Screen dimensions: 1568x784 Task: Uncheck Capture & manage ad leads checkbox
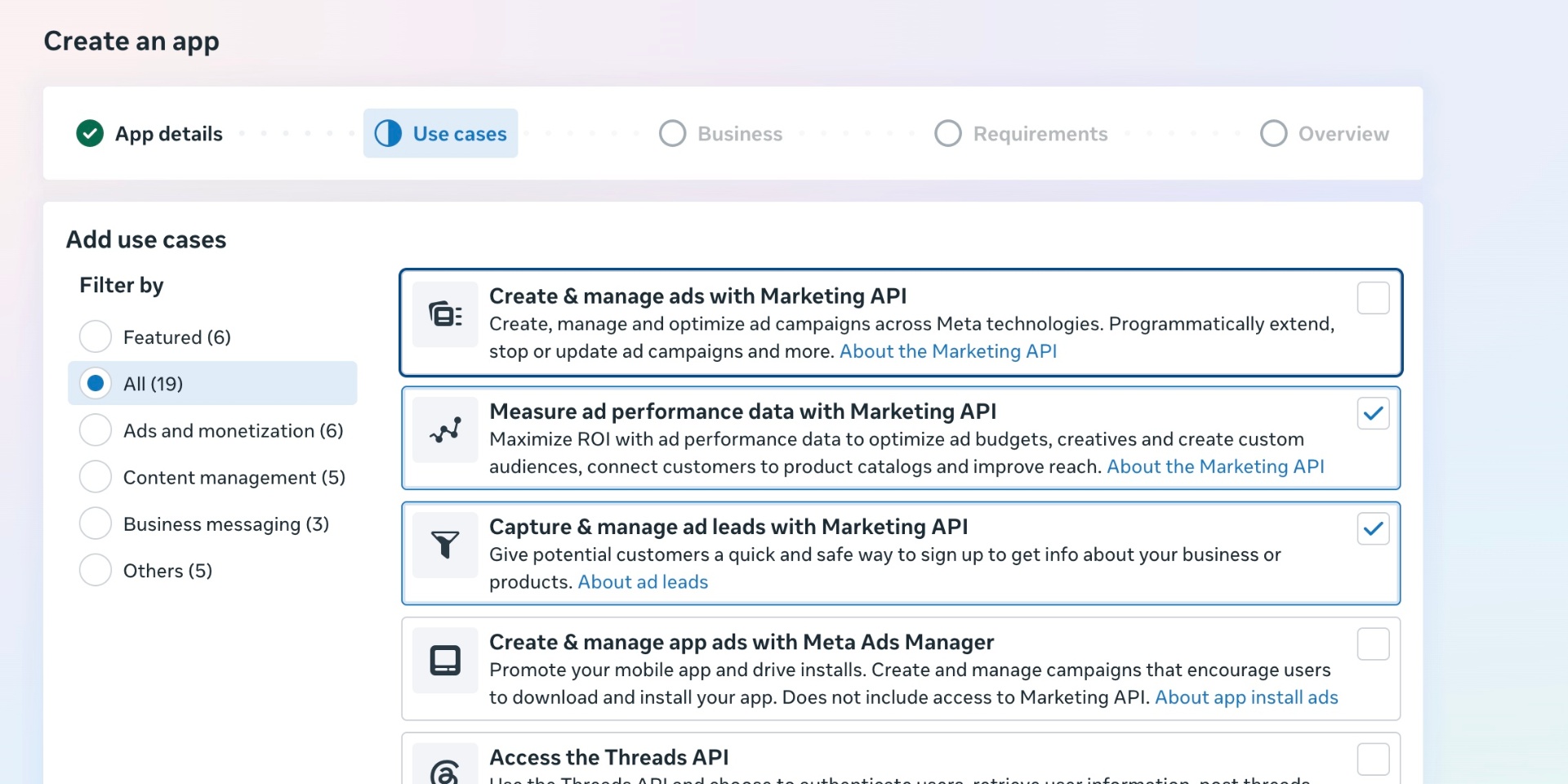click(x=1373, y=528)
